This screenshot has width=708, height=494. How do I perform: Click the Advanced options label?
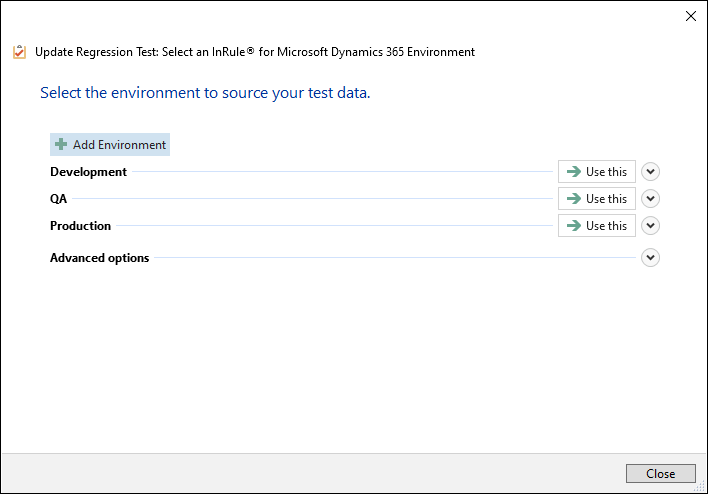[x=99, y=258]
